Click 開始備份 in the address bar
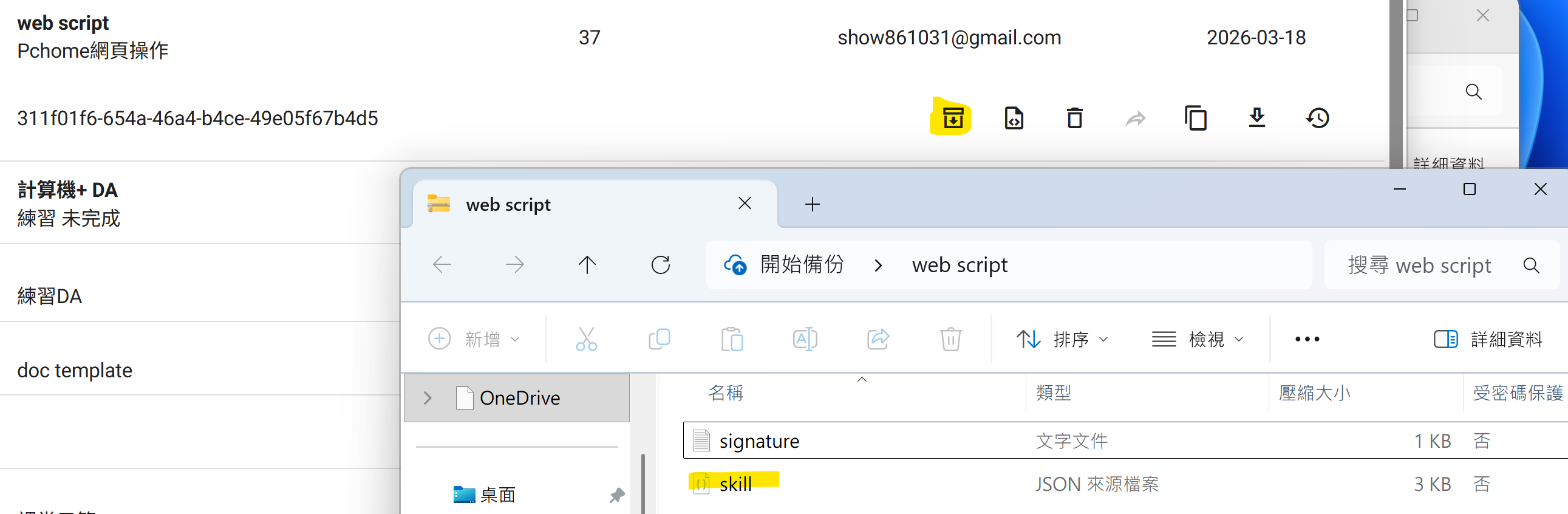The image size is (1568, 514). [x=801, y=265]
